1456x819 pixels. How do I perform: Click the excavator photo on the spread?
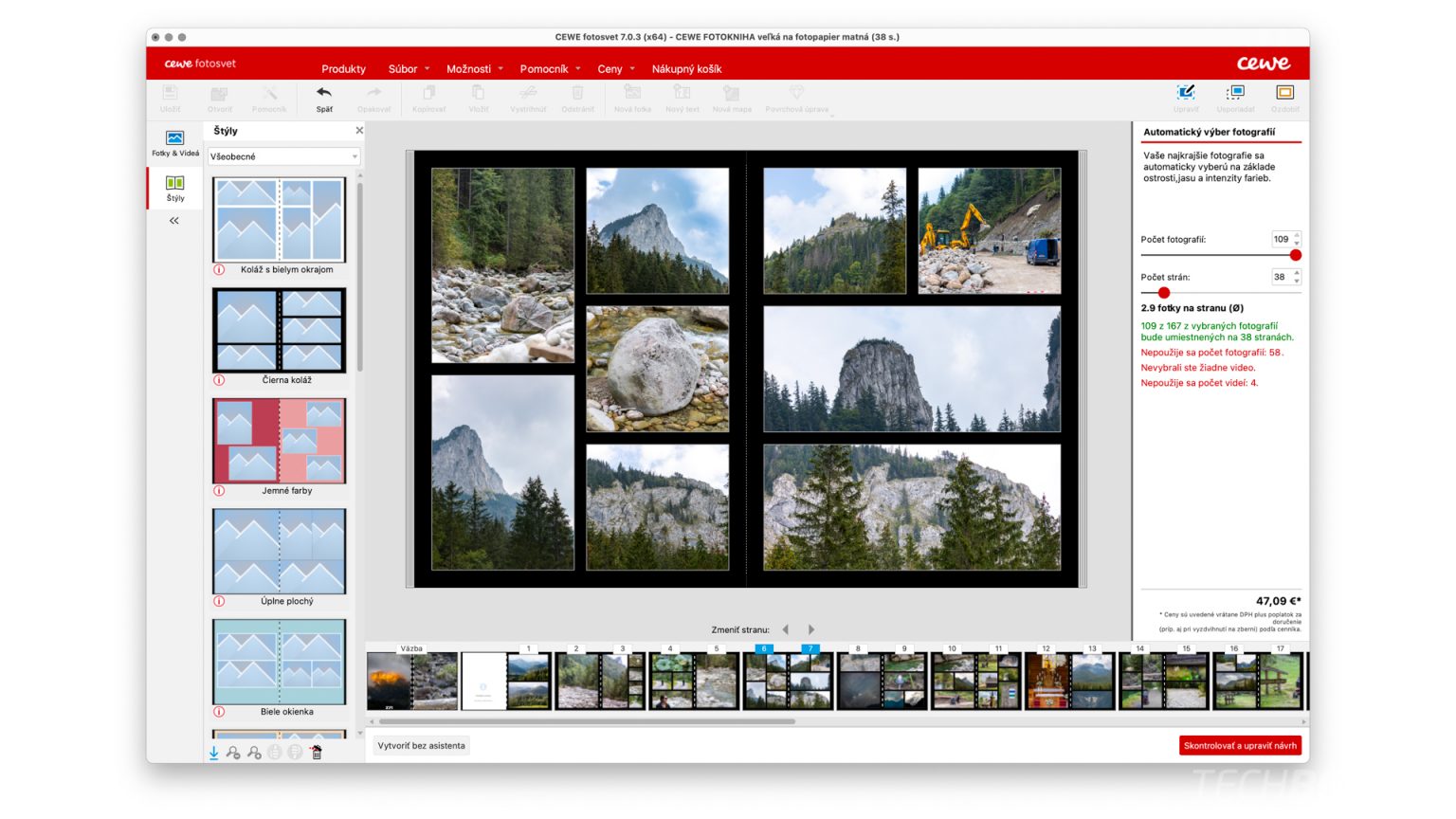click(990, 231)
